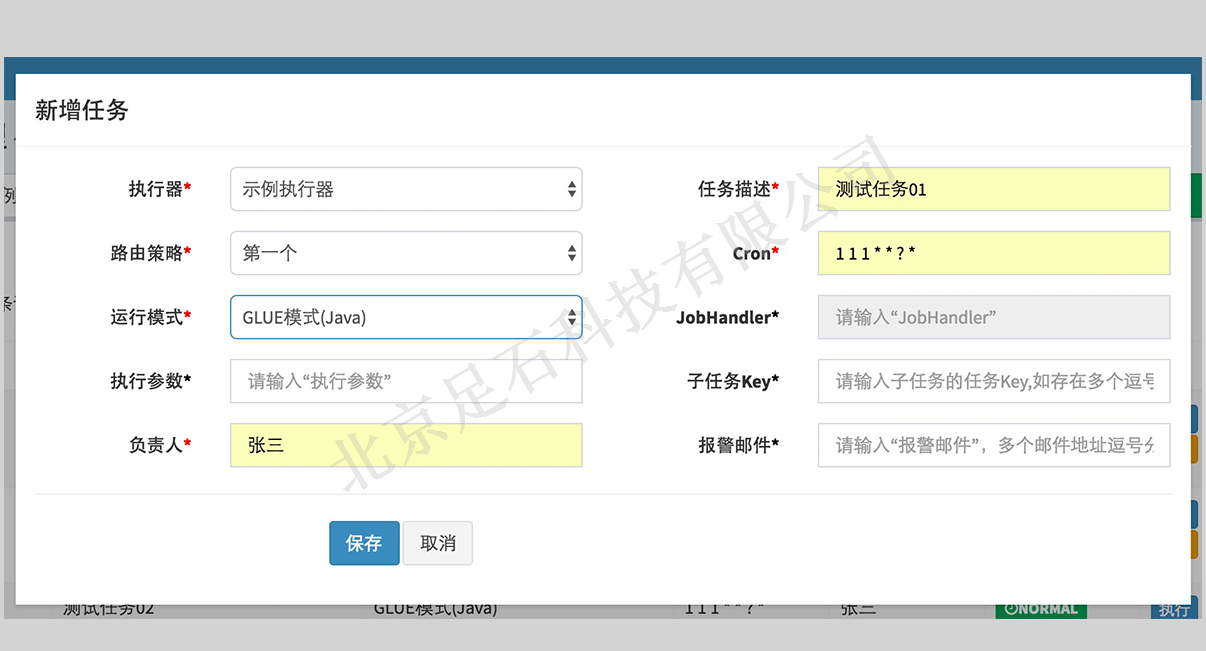
Task: Click the 负责人 field label
Action: [156, 445]
